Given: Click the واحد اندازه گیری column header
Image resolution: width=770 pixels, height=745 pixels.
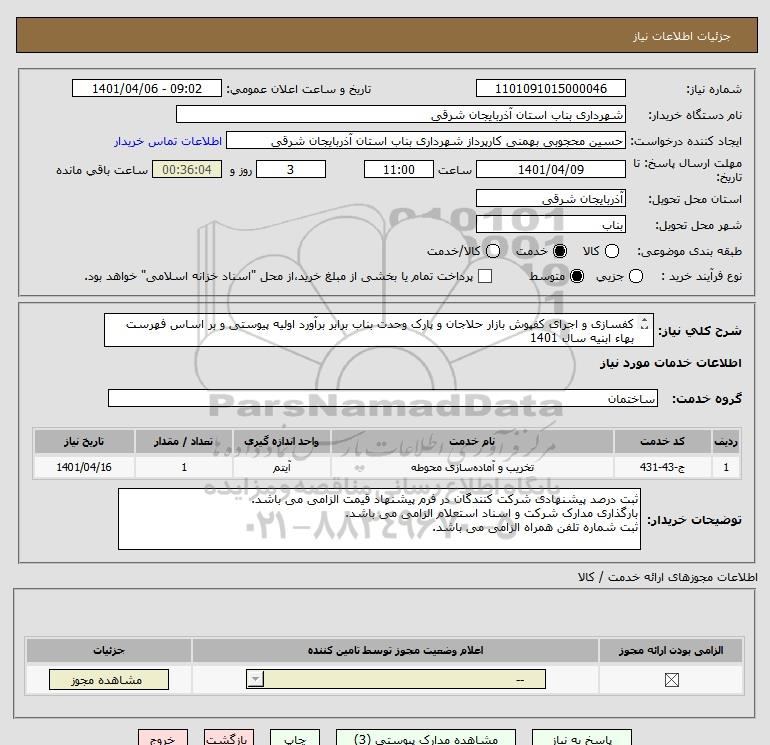Looking at the screenshot, I should click(x=281, y=441).
